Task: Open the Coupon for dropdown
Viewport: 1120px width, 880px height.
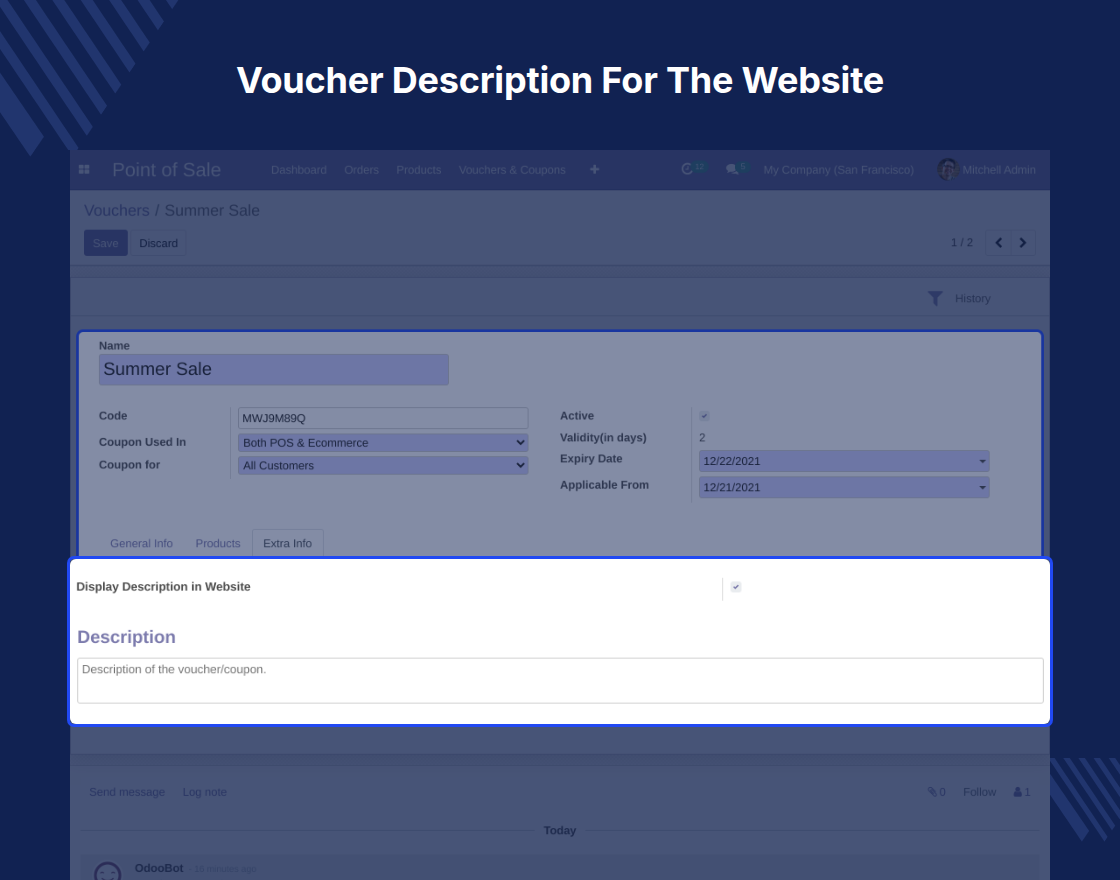Action: [x=383, y=465]
